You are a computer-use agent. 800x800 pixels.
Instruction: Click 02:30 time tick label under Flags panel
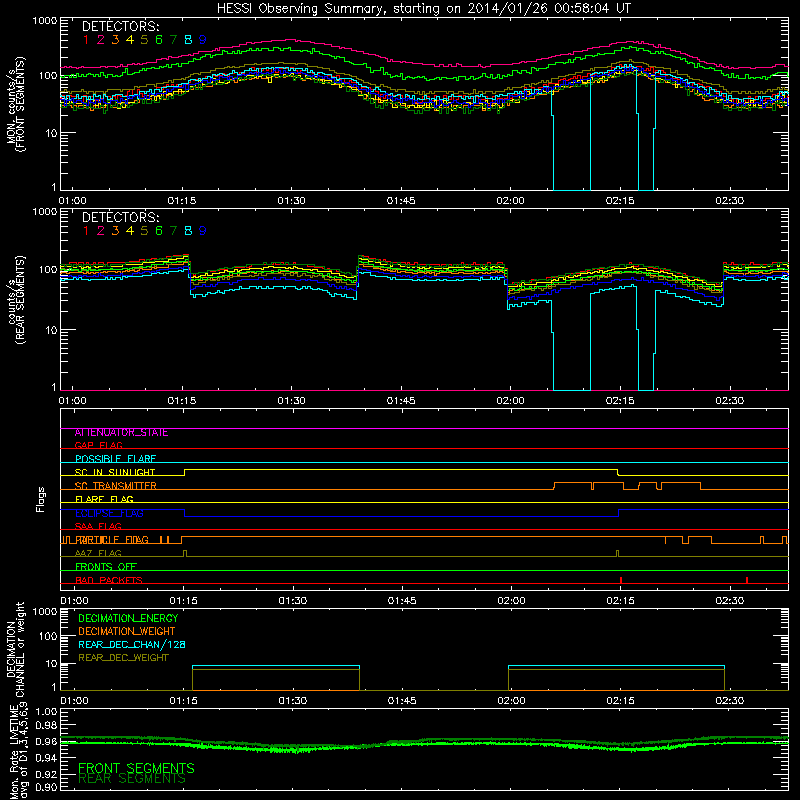[x=730, y=601]
